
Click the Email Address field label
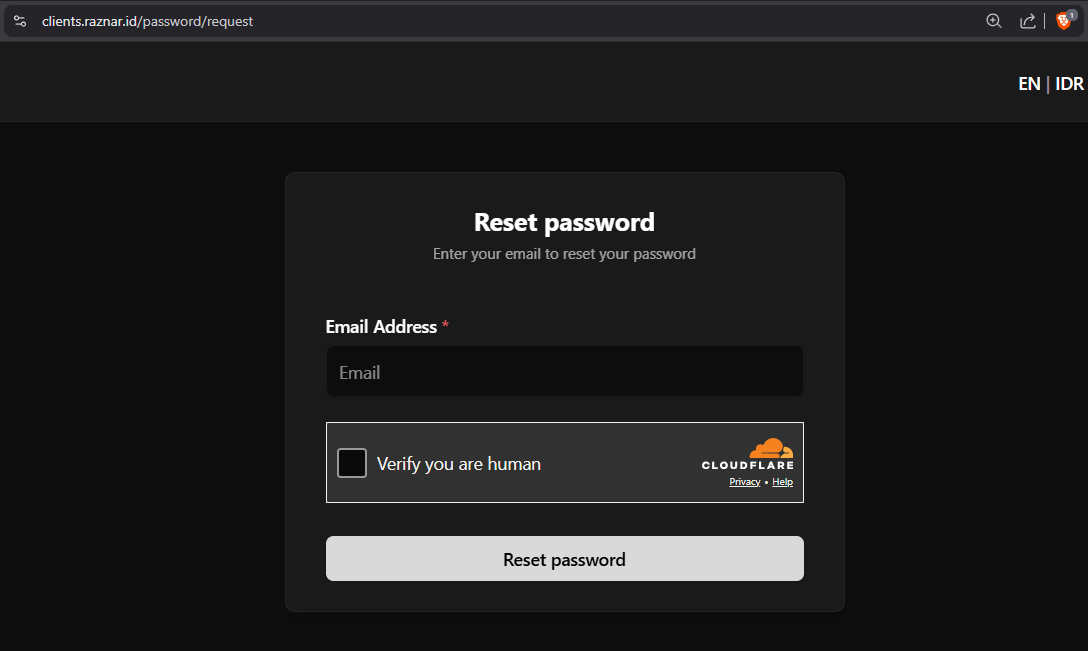click(x=381, y=326)
